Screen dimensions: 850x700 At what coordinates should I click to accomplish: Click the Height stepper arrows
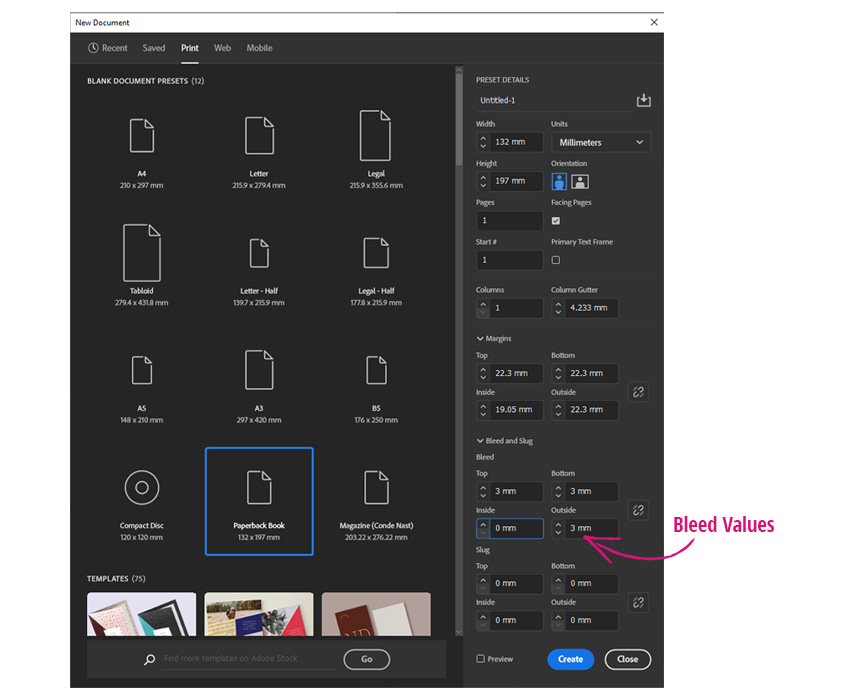click(483, 181)
